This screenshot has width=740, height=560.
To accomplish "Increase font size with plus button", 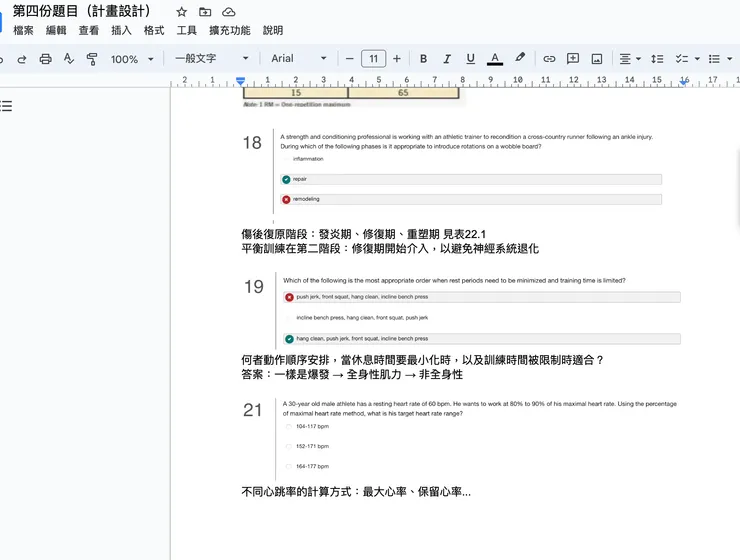I will (x=397, y=59).
